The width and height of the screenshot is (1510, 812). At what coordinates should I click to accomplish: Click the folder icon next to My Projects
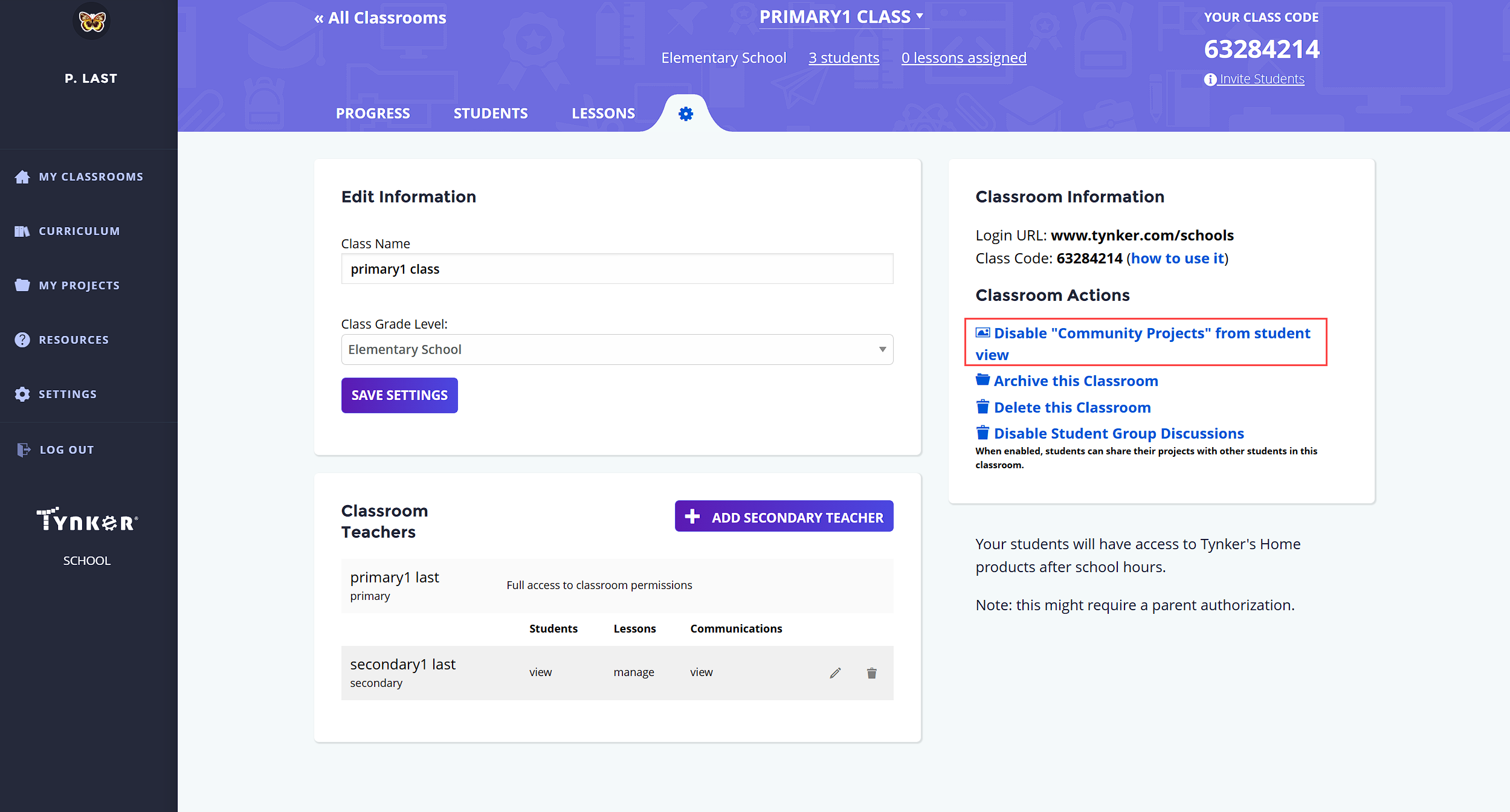(22, 285)
